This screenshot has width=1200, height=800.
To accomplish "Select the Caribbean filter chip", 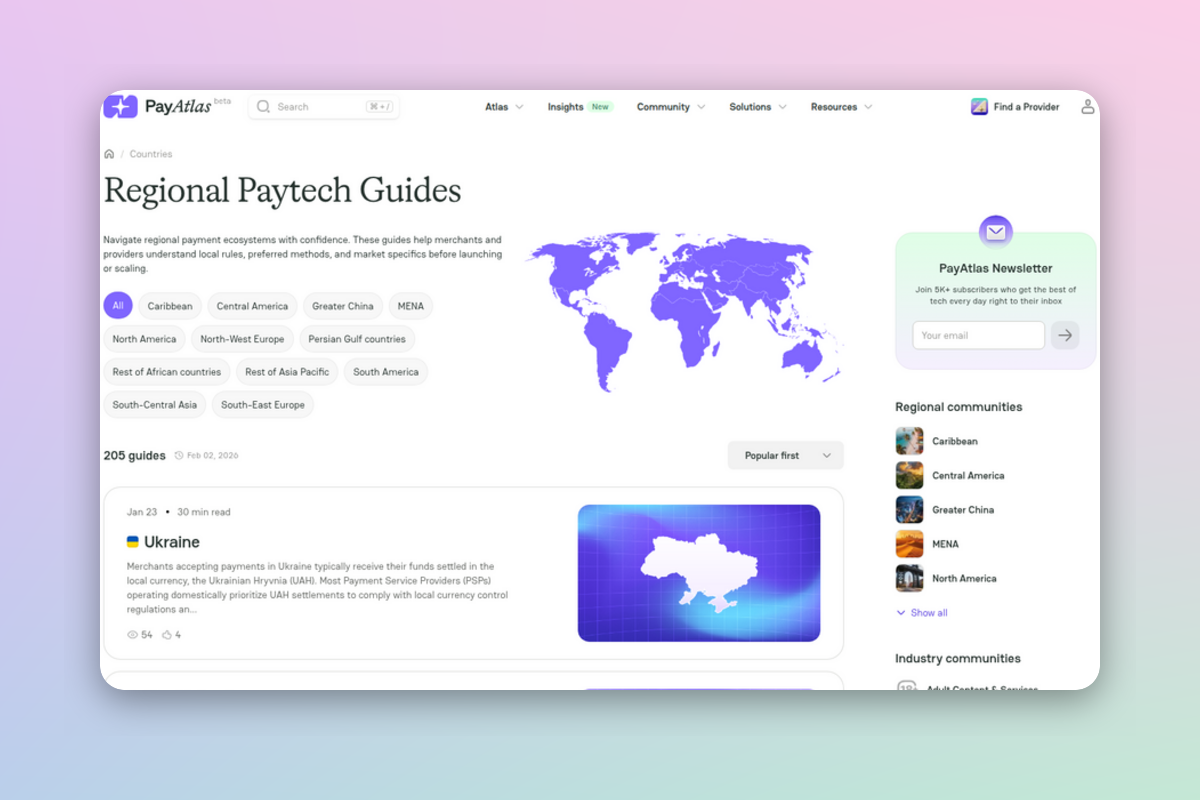I will tap(170, 306).
